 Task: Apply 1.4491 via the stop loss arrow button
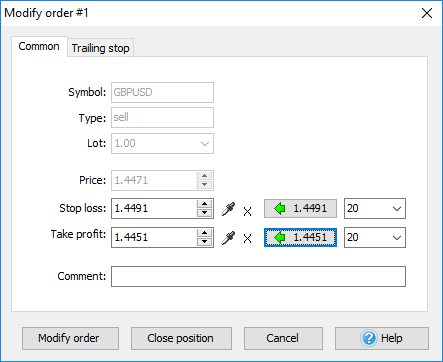coord(300,209)
